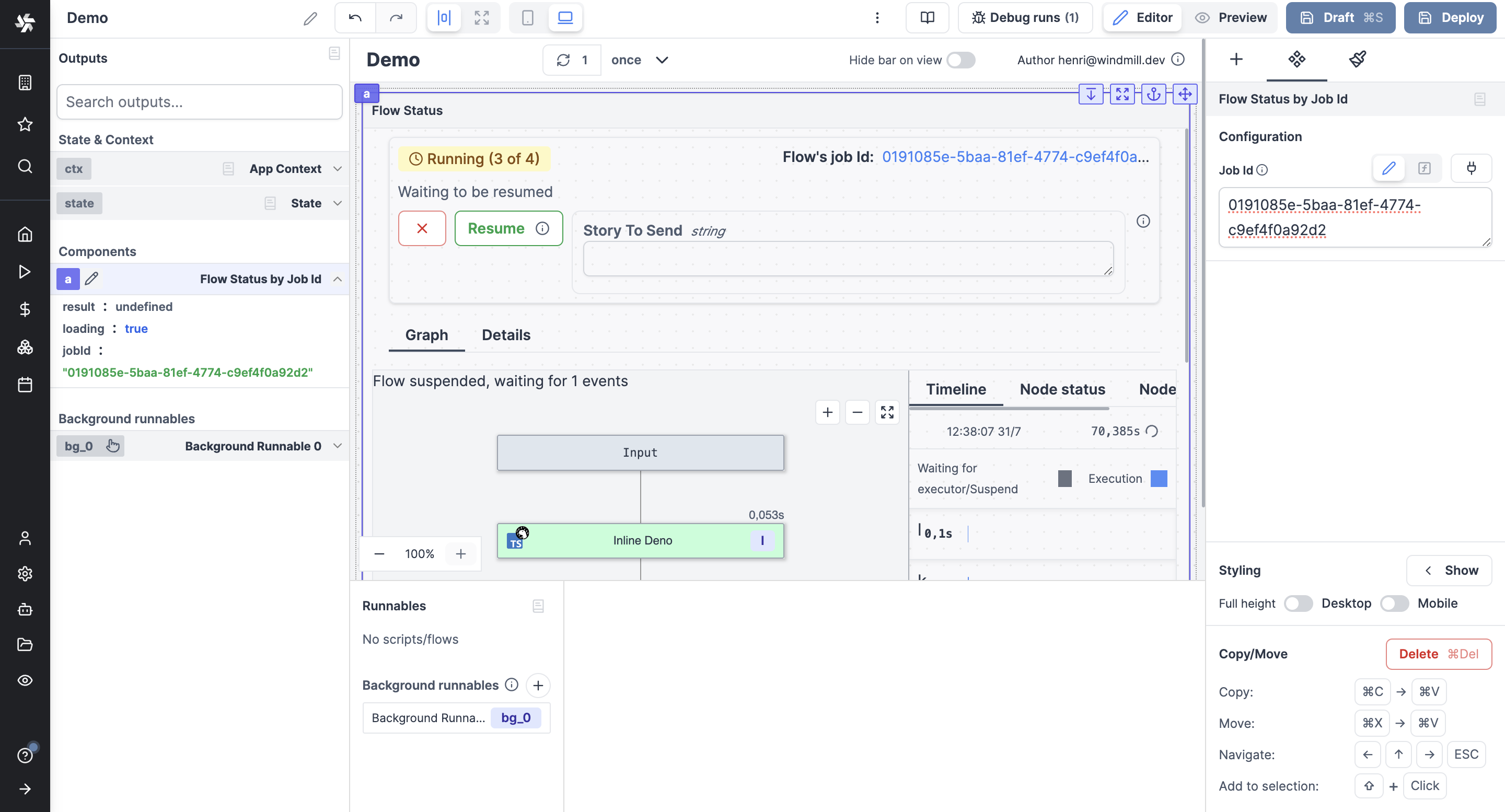Click the Resume button
This screenshot has height=812, width=1505.
click(497, 228)
